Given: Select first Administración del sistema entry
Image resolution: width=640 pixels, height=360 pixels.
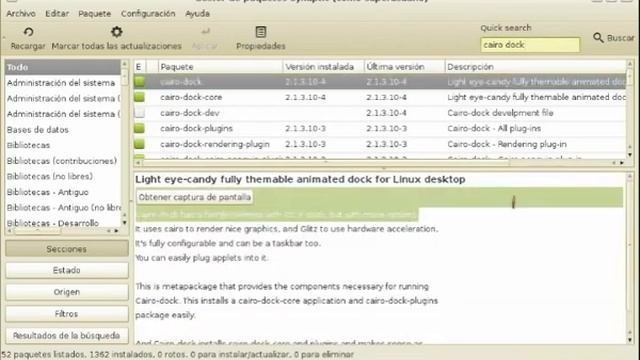Looking at the screenshot, I should pos(63,83).
